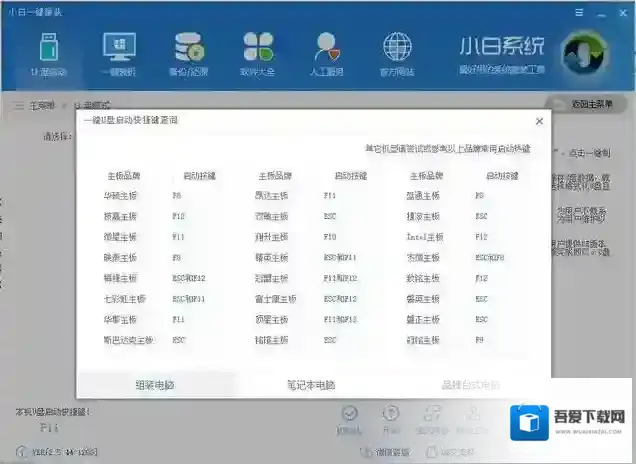The image size is (636, 464).
Task: Select the 磐正主板 row label
Action: click(x=423, y=320)
